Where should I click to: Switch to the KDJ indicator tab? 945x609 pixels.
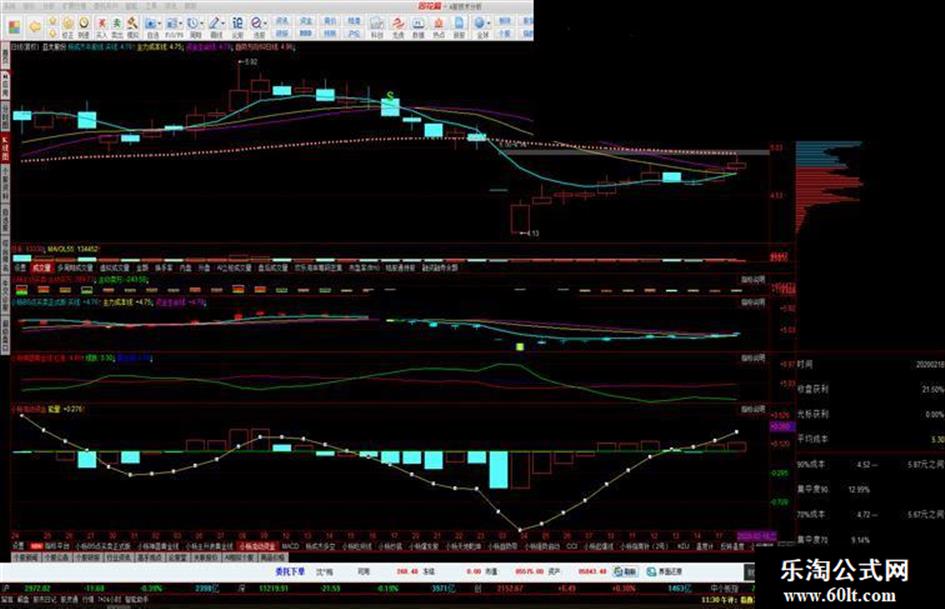683,546
